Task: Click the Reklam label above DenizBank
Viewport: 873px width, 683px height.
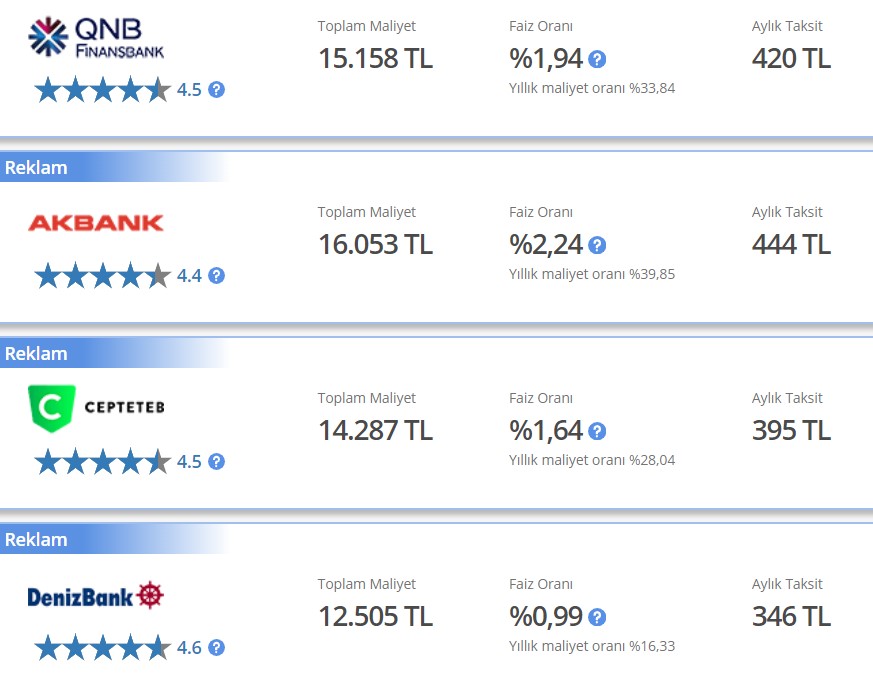Action: point(36,540)
